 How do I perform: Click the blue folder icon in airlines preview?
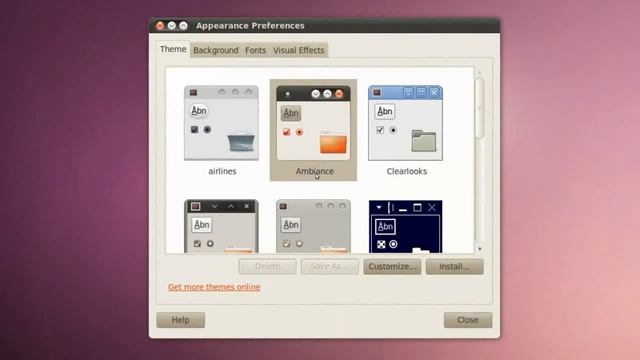click(241, 142)
